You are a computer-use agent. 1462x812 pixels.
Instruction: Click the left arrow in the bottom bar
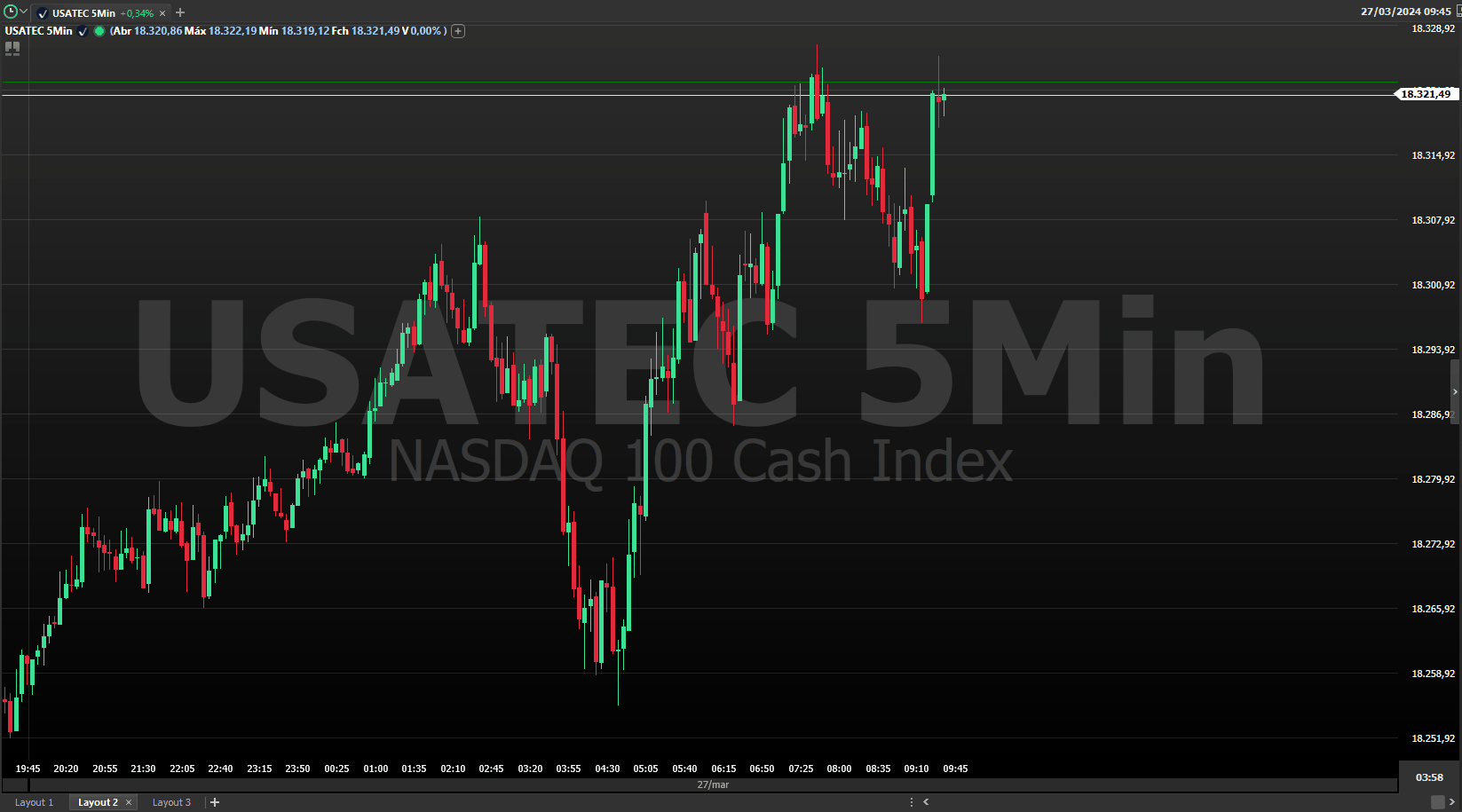click(926, 802)
